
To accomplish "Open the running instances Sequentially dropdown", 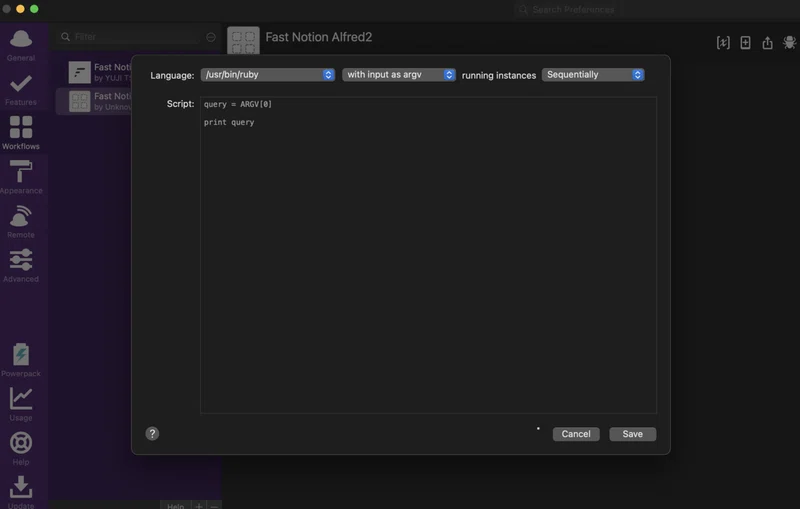I will tap(593, 74).
